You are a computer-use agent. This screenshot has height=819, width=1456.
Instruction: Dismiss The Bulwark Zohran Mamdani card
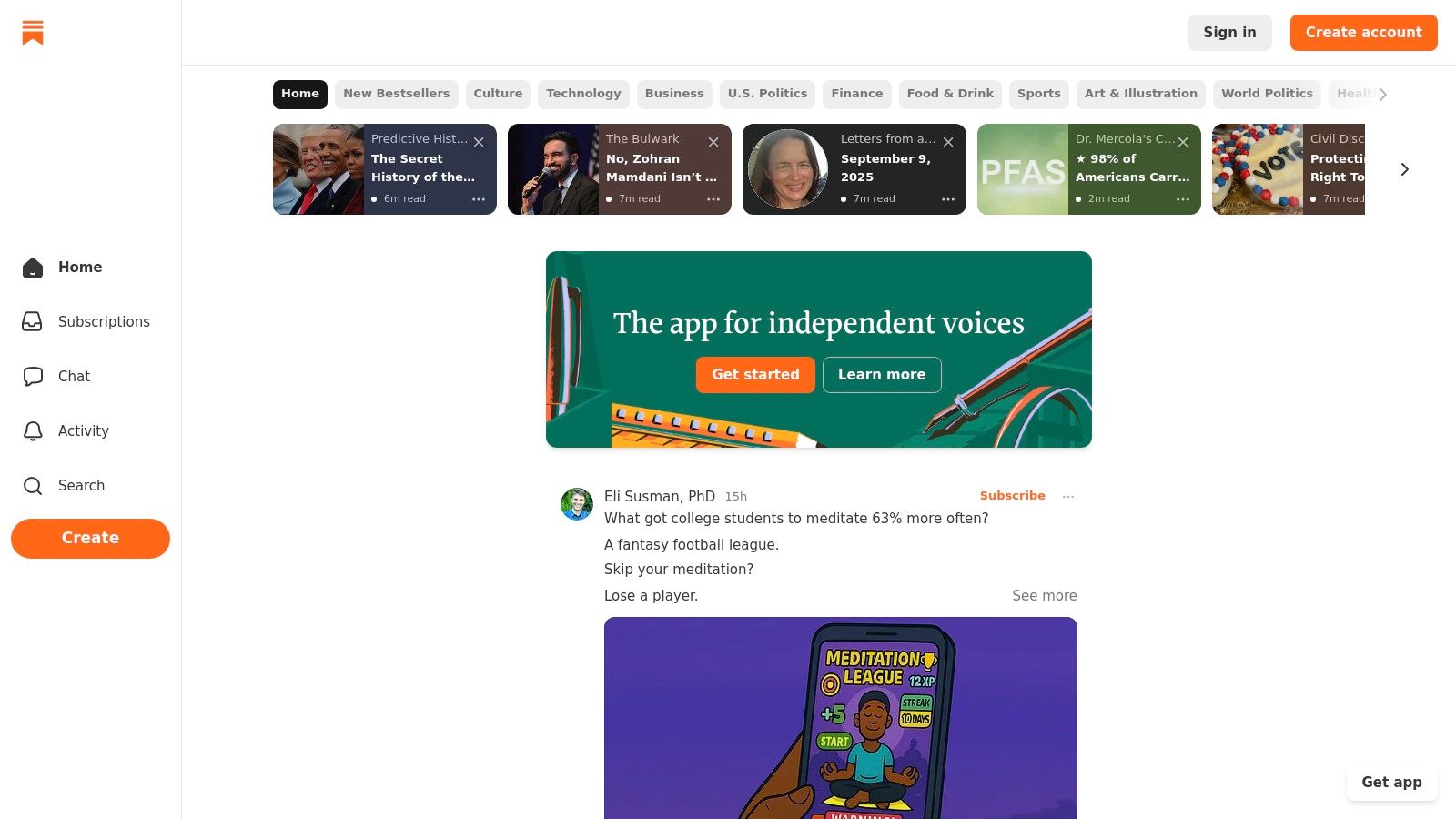(x=713, y=142)
